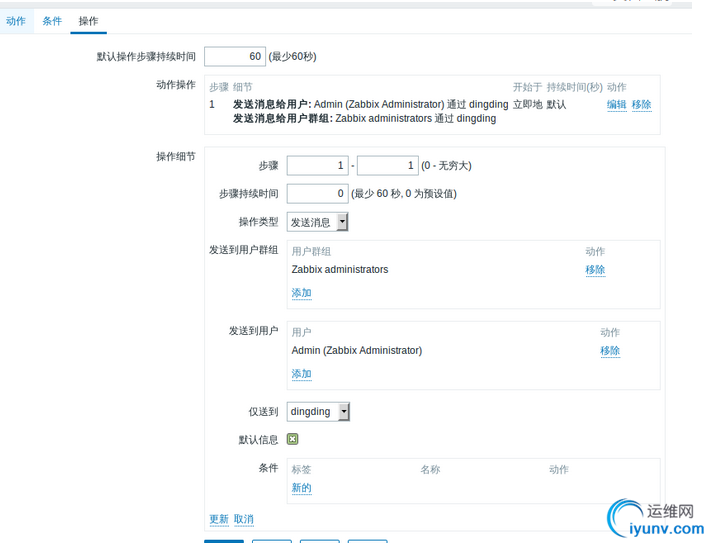Image resolution: width=710 pixels, height=545 pixels.
Task: Click 'Zabbix administrators' in user group list
Action: click(340, 270)
